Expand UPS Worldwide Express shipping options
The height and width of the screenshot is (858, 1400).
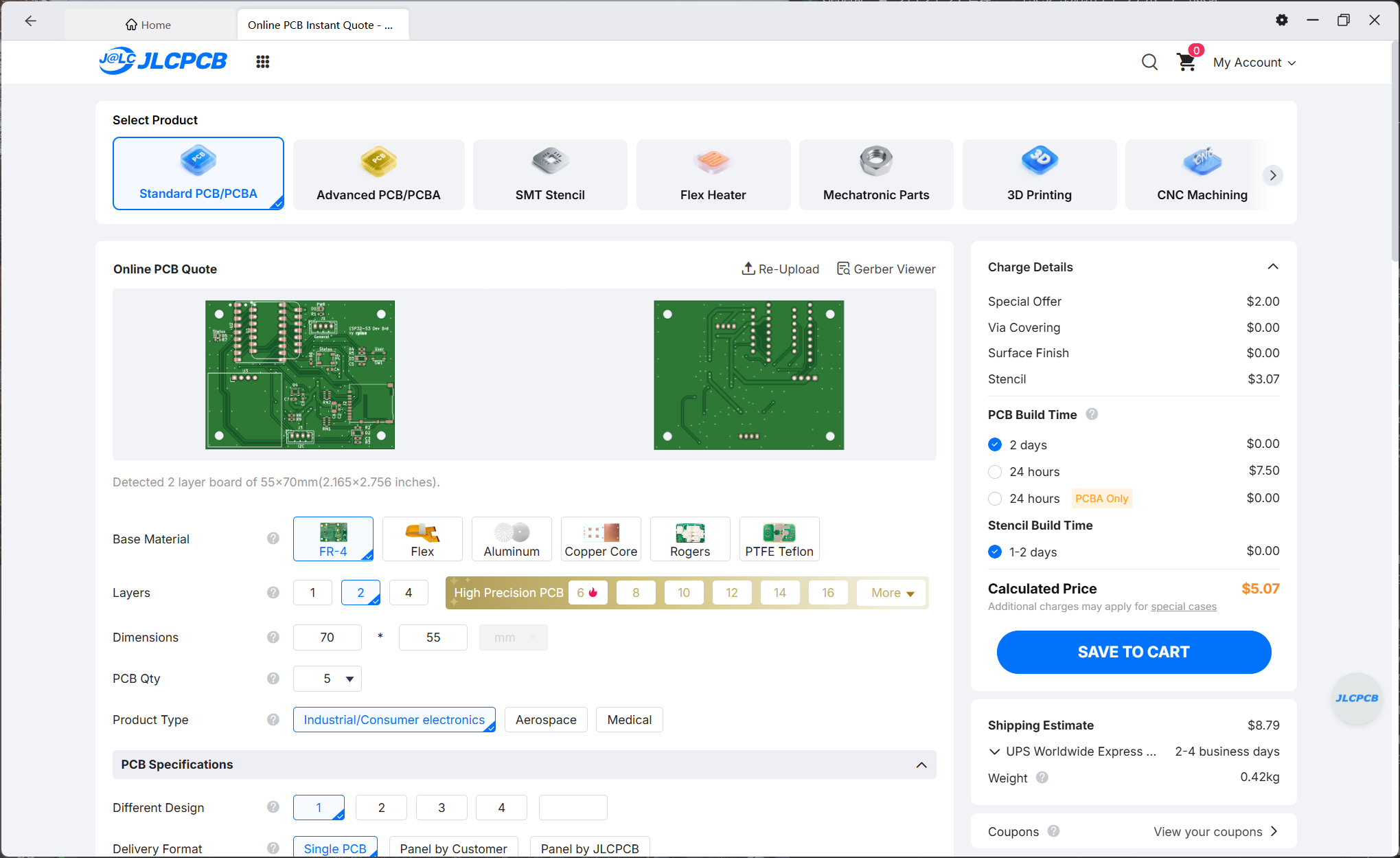point(994,752)
